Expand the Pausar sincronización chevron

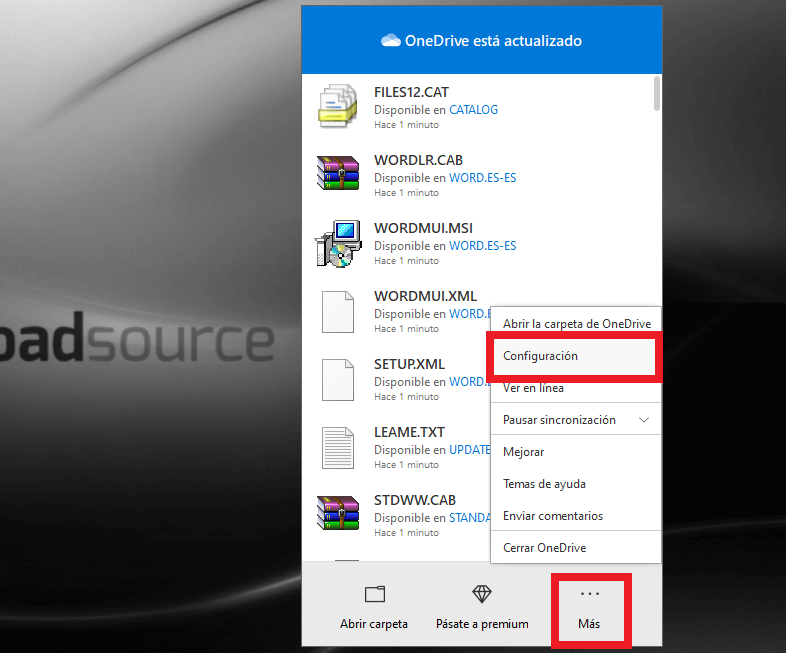tap(644, 420)
